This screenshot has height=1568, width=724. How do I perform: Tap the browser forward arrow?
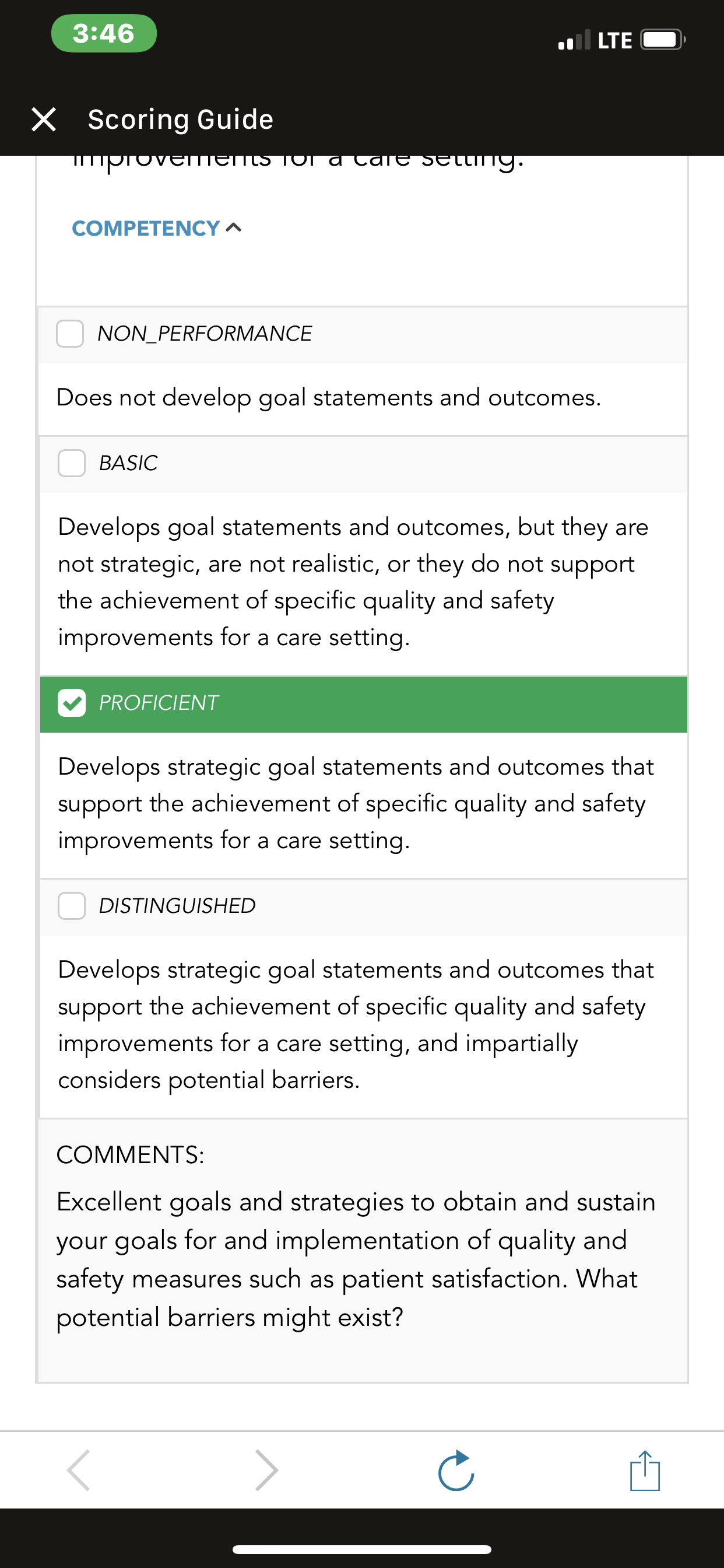pos(266,1471)
